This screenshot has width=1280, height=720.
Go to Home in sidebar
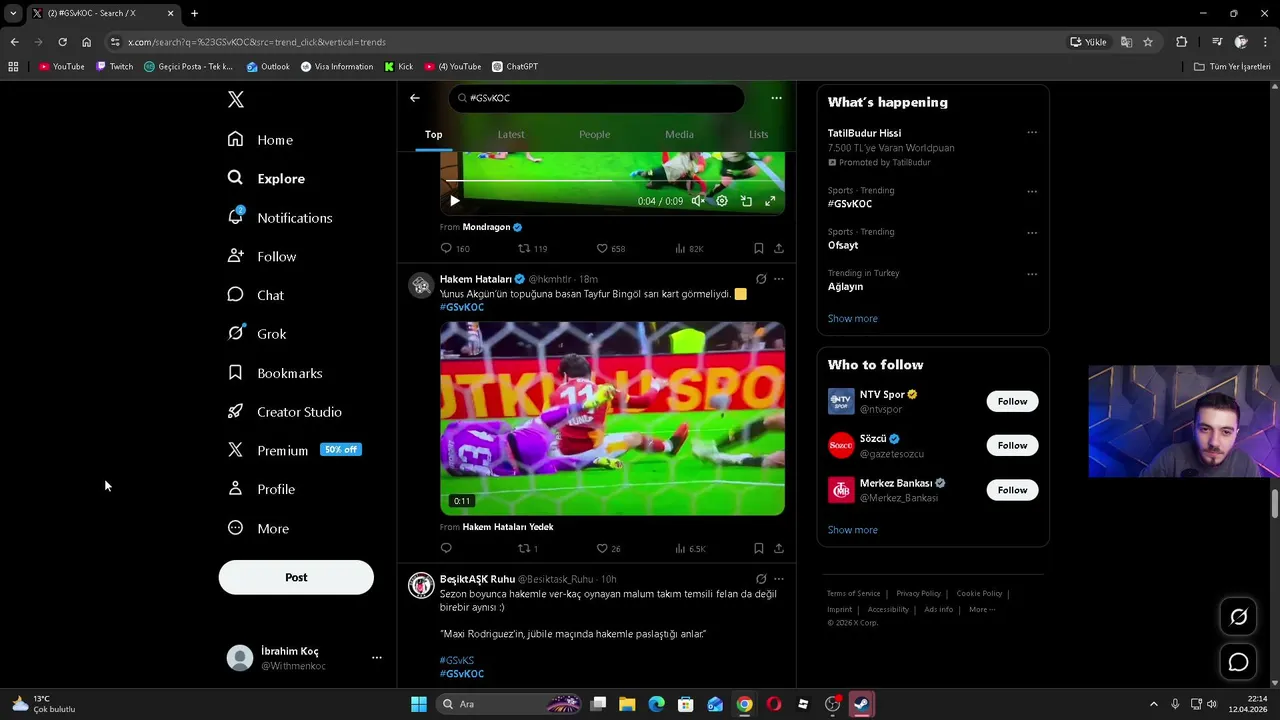[x=260, y=140]
